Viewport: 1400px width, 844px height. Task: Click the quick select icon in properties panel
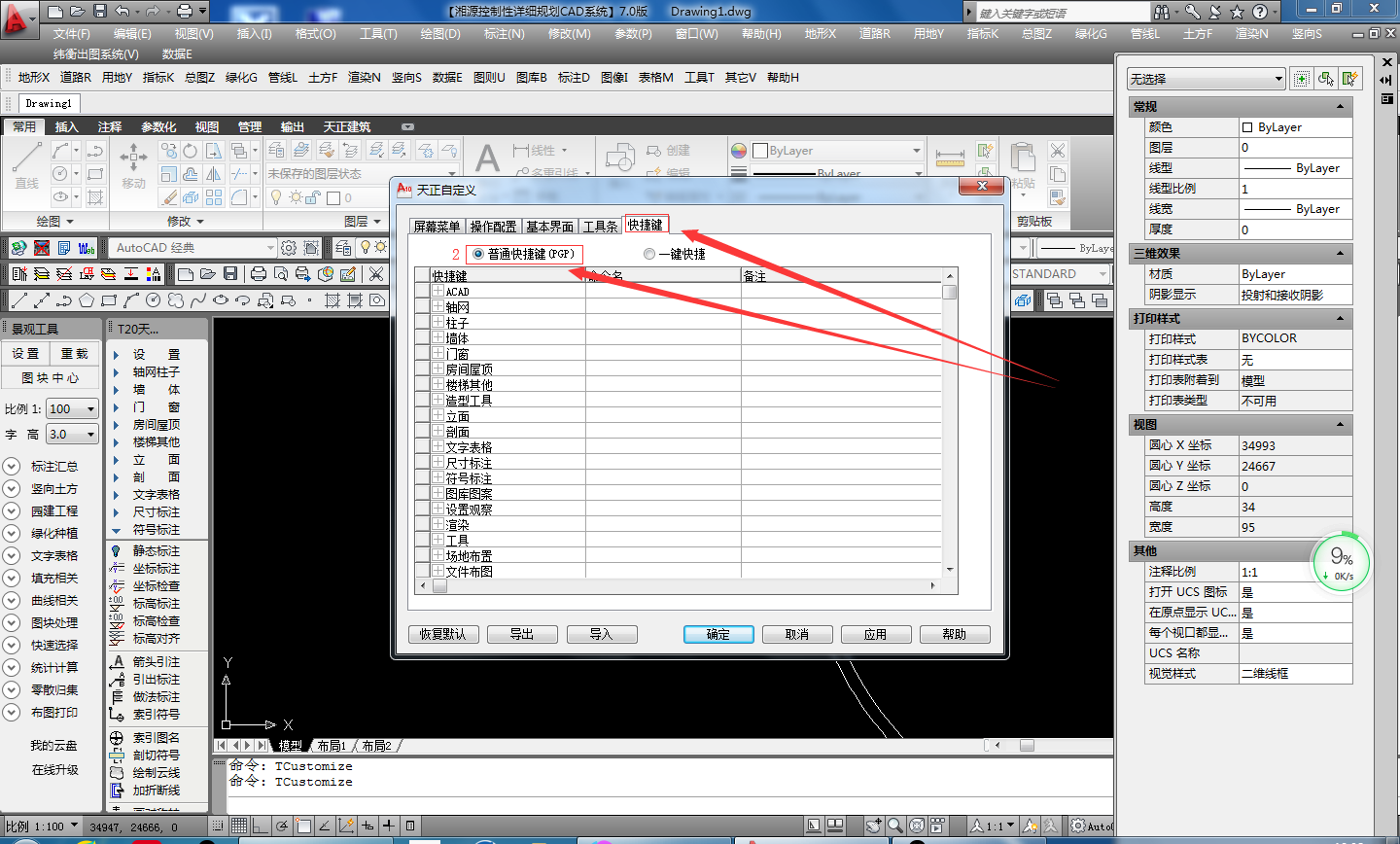coord(1349,79)
